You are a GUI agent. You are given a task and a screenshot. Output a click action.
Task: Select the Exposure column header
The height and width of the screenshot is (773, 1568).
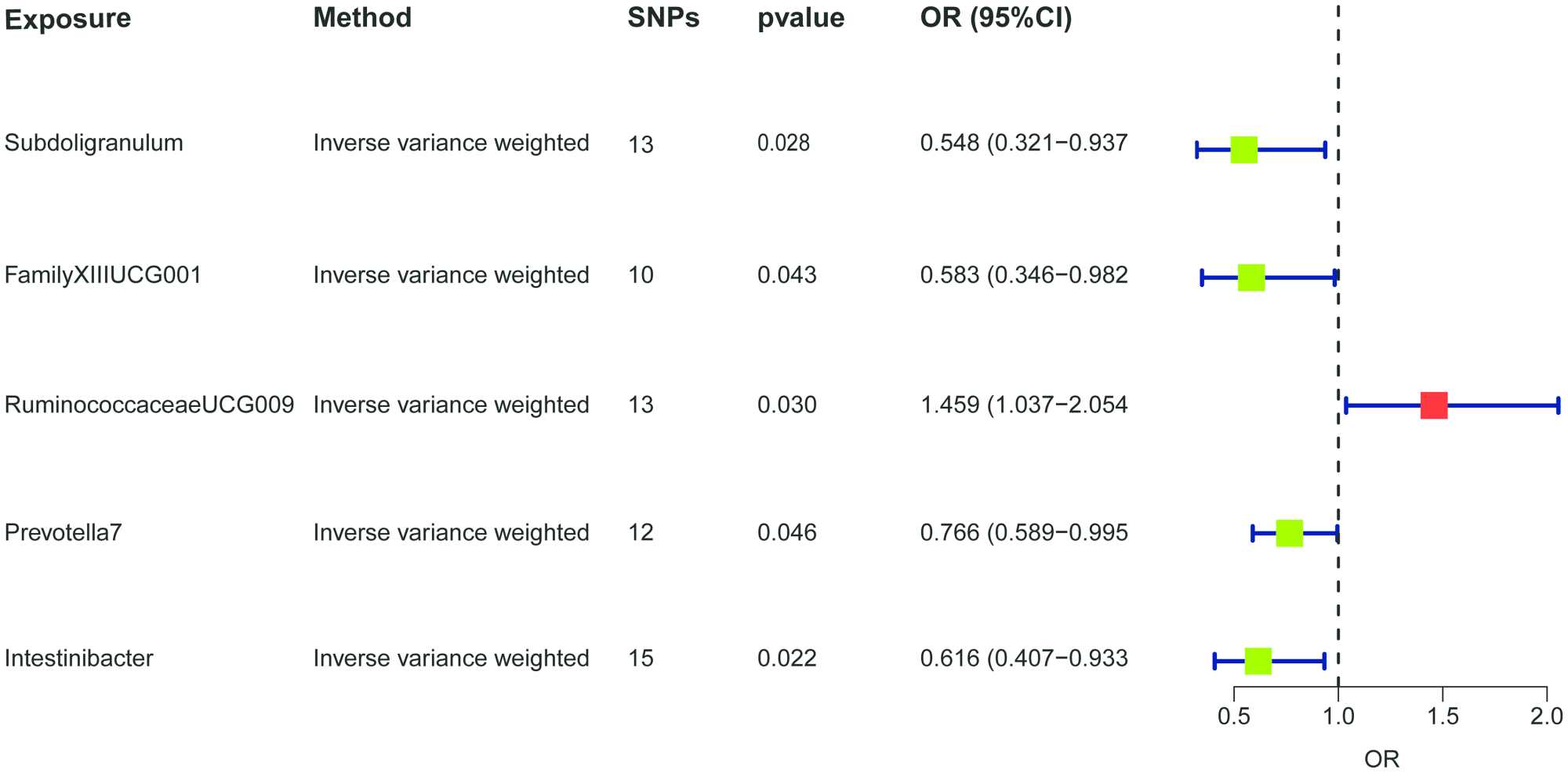pyautogui.click(x=67, y=19)
